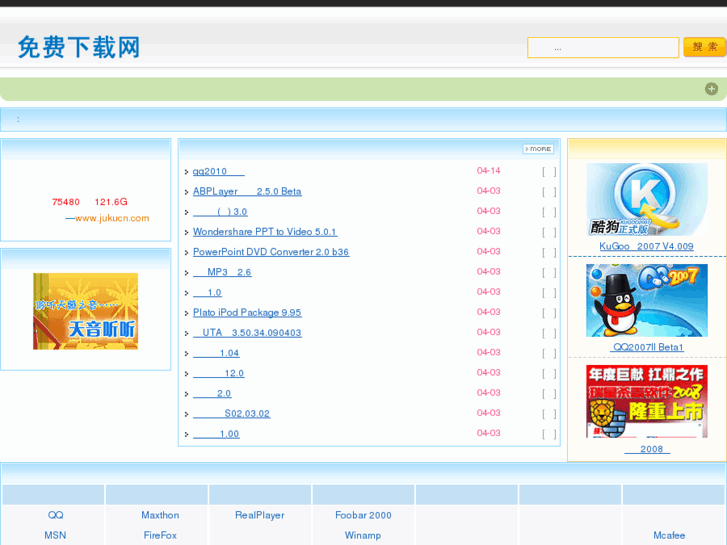This screenshot has height=545, width=727.
Task: Open the list link ending in 1.0
Action: [x=207, y=293]
